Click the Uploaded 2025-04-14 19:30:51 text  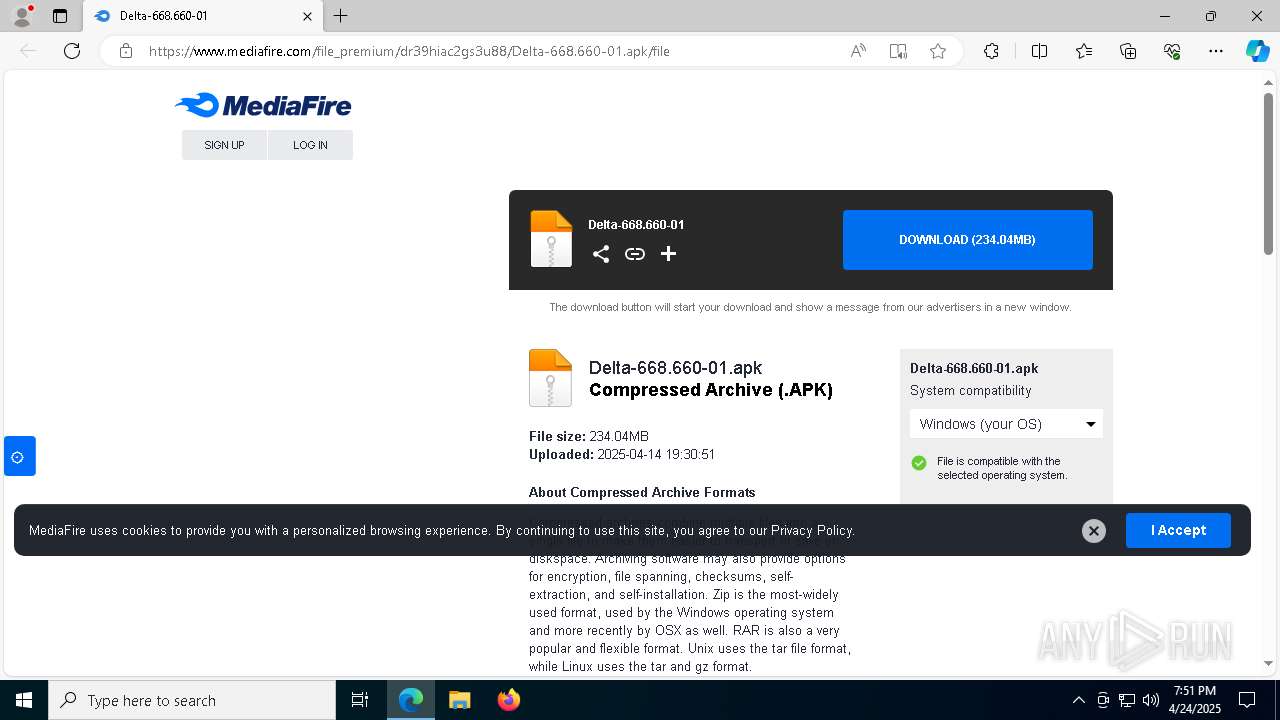point(622,454)
